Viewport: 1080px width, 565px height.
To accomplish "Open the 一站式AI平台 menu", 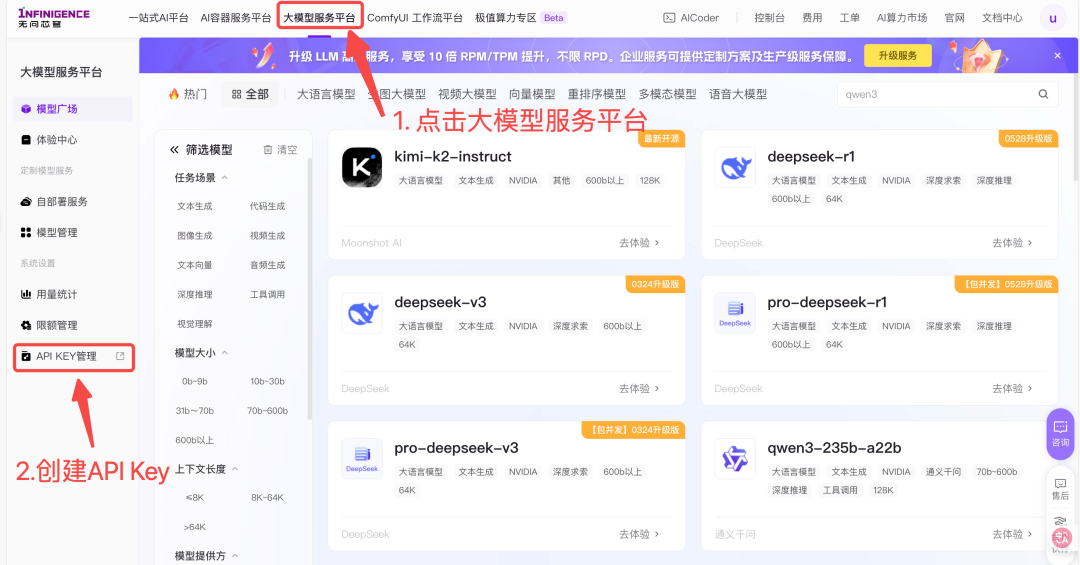I will pos(158,18).
